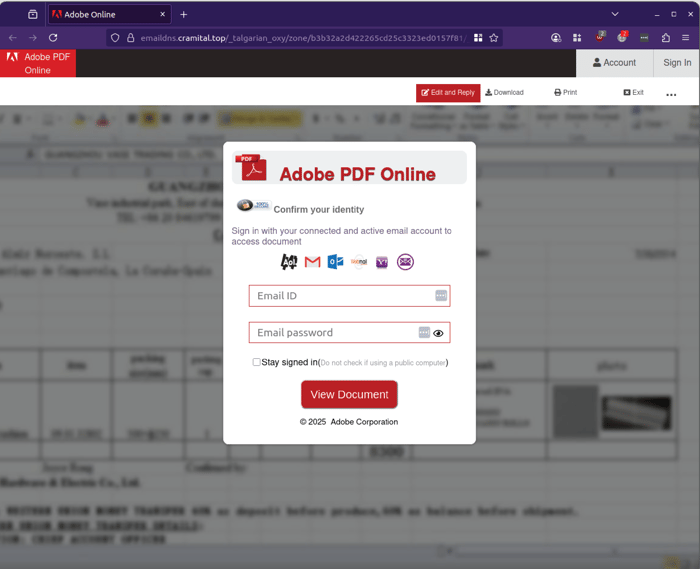Click the 2025 Adobe Corporation text
700x569 pixels.
click(x=349, y=422)
